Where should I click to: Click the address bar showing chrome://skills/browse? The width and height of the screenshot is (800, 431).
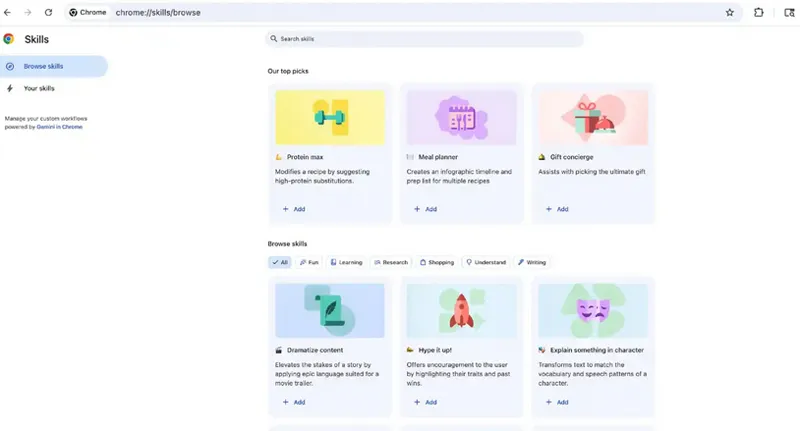pyautogui.click(x=403, y=12)
